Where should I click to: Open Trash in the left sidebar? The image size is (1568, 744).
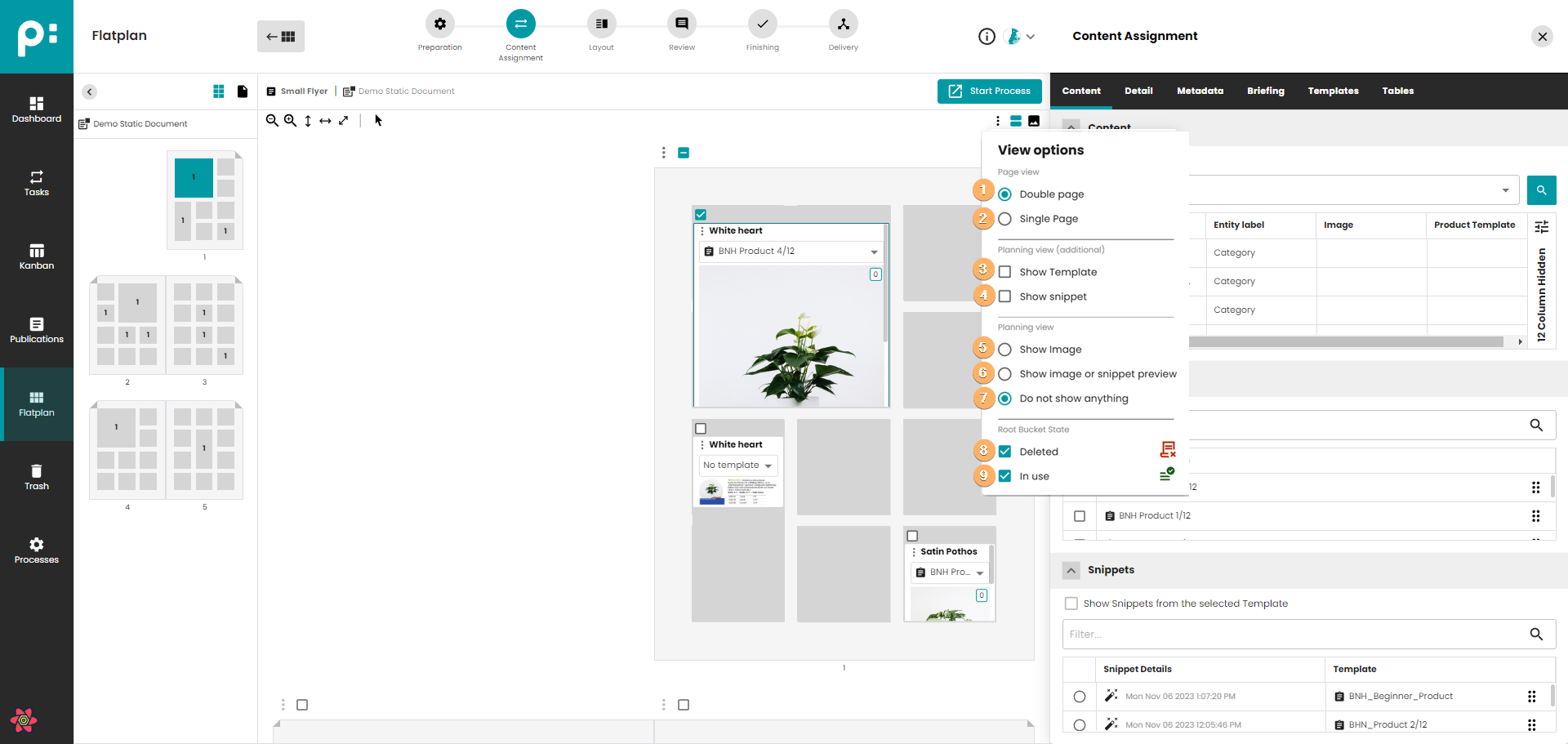pyautogui.click(x=37, y=477)
